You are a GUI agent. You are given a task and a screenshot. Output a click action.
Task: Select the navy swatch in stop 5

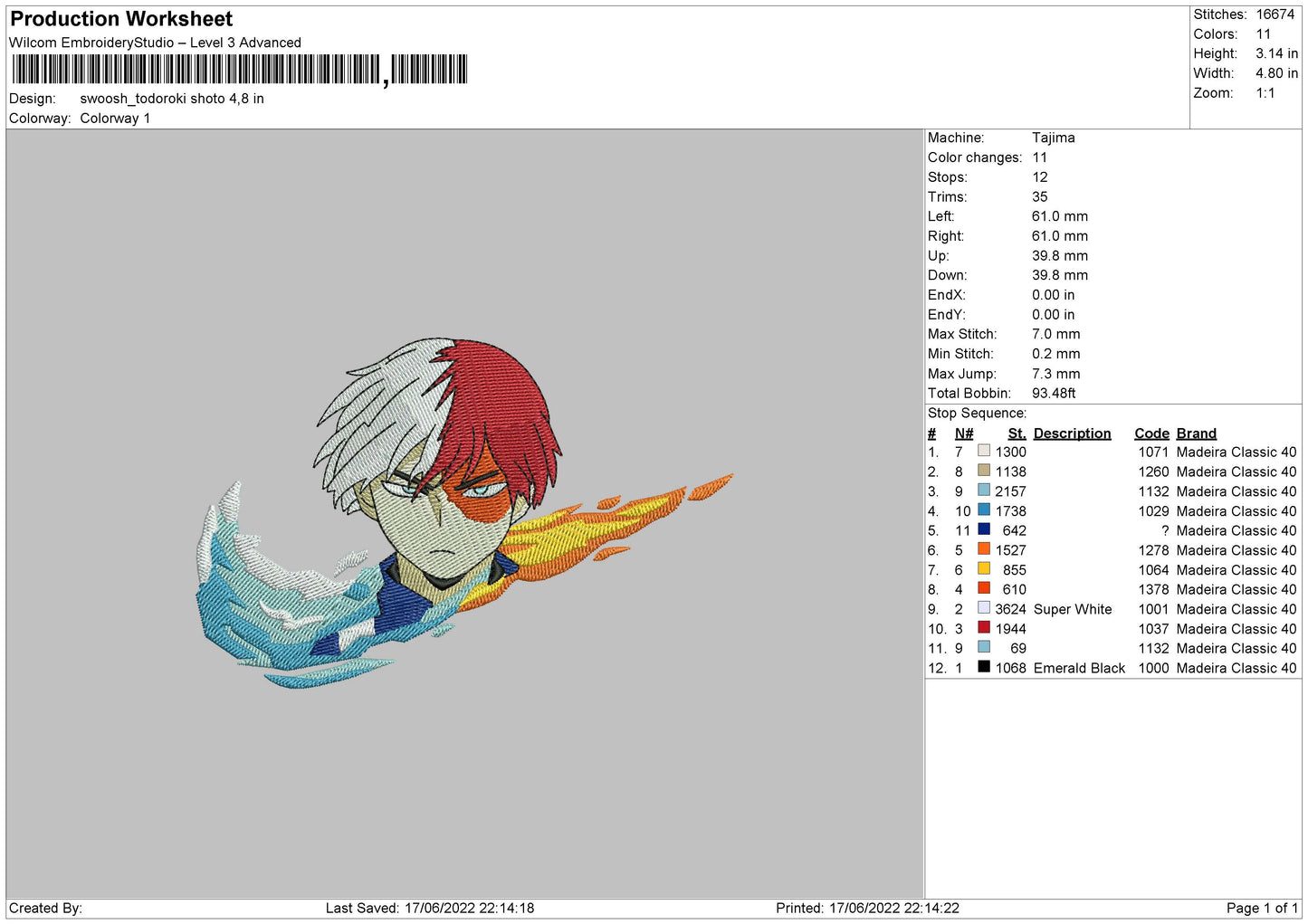(x=984, y=529)
